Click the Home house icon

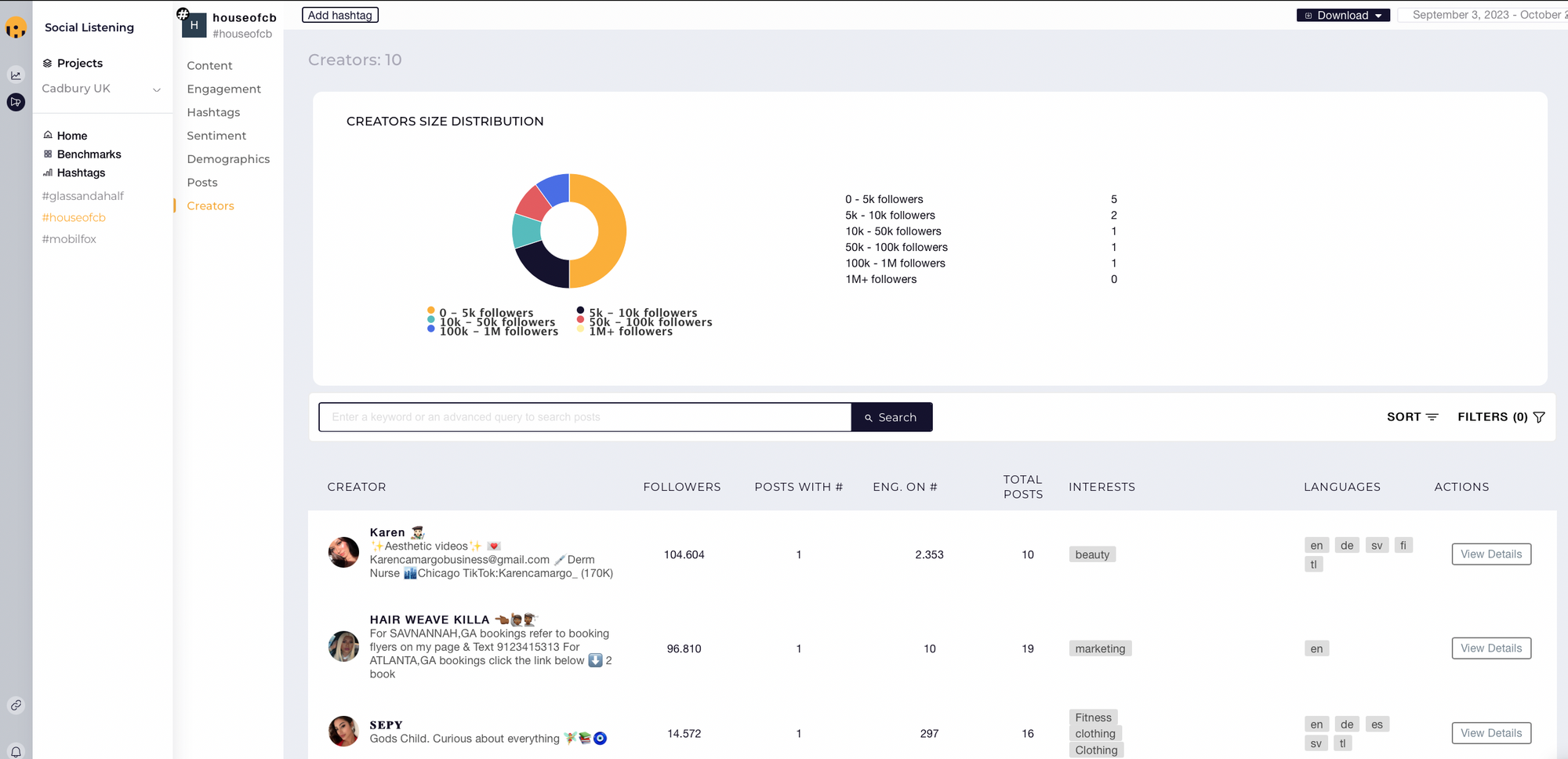coord(48,135)
